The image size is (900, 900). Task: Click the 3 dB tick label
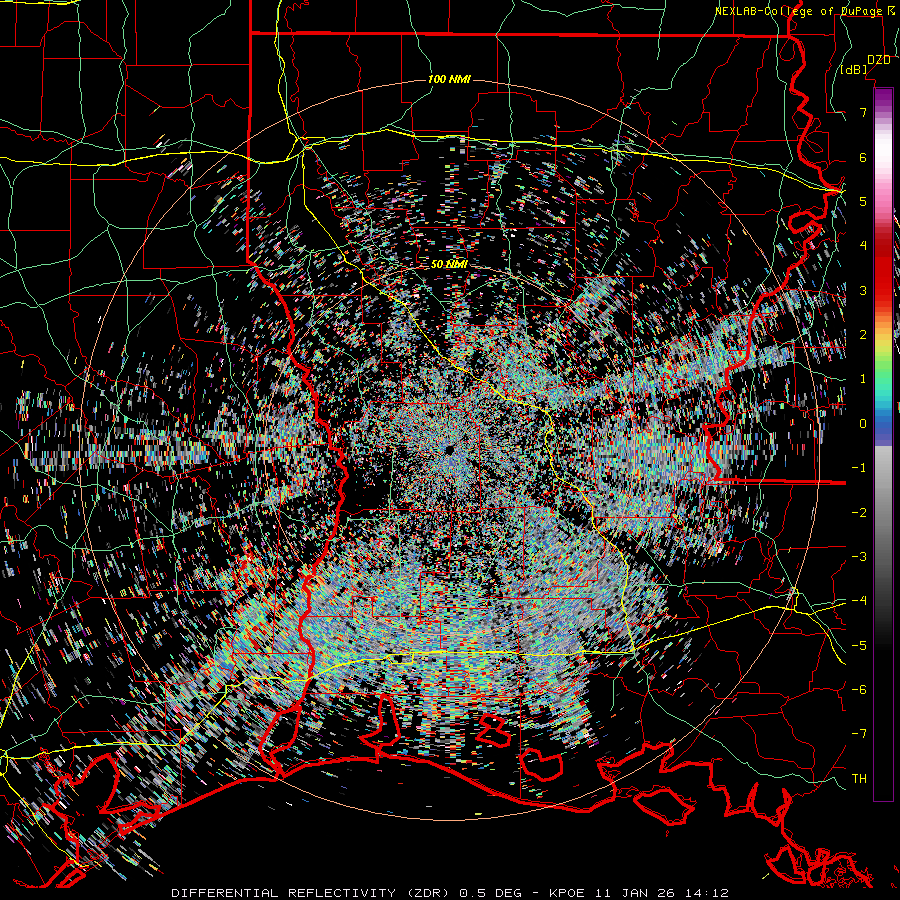point(863,290)
